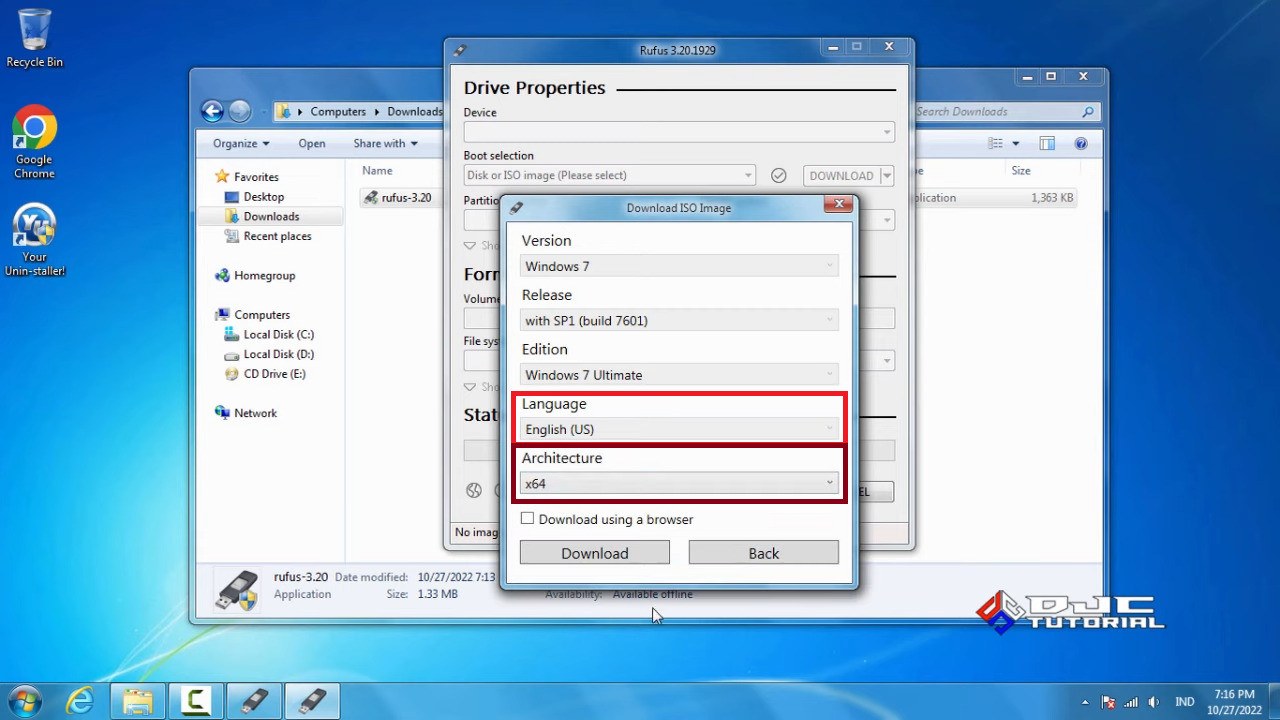Open Rufus Boot selection dropdown
This screenshot has height=720, width=1280.
point(609,175)
